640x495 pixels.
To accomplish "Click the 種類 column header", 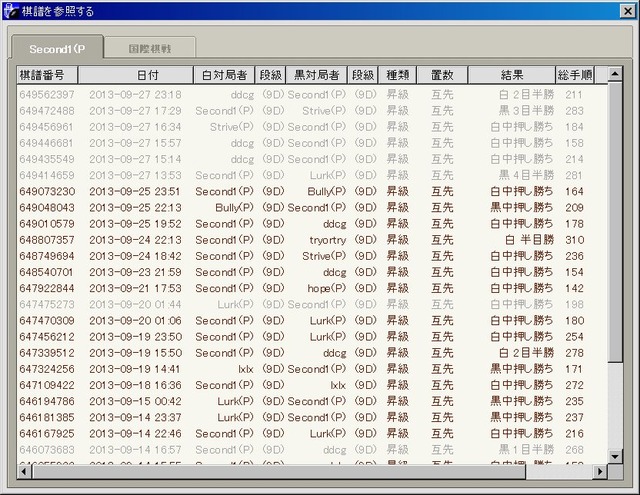I will [x=398, y=75].
